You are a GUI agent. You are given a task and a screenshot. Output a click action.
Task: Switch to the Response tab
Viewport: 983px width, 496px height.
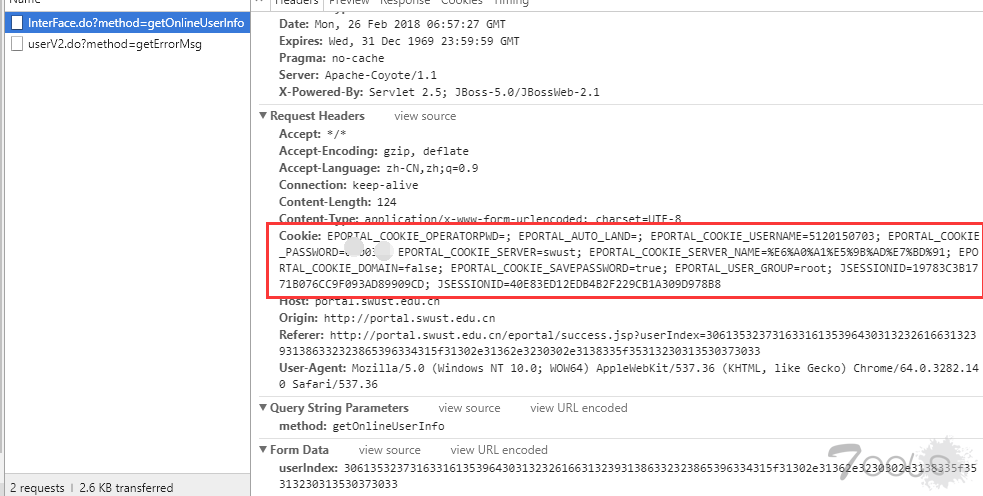coord(405,3)
